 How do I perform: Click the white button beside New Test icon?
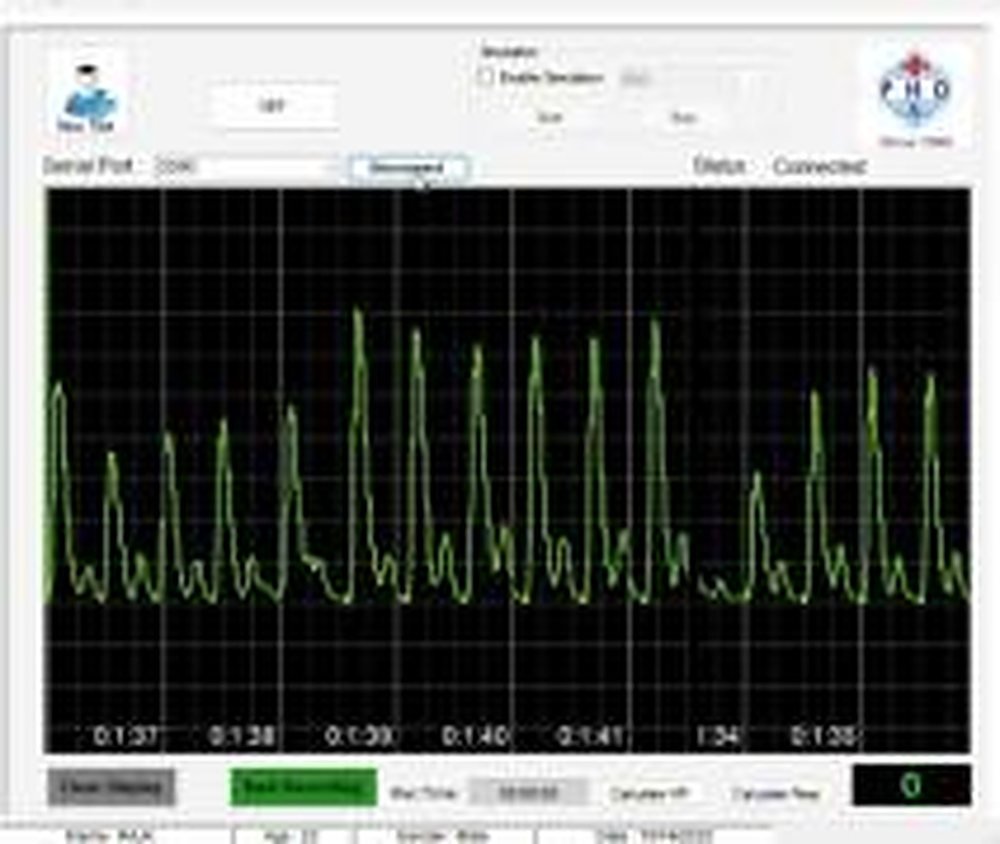273,106
